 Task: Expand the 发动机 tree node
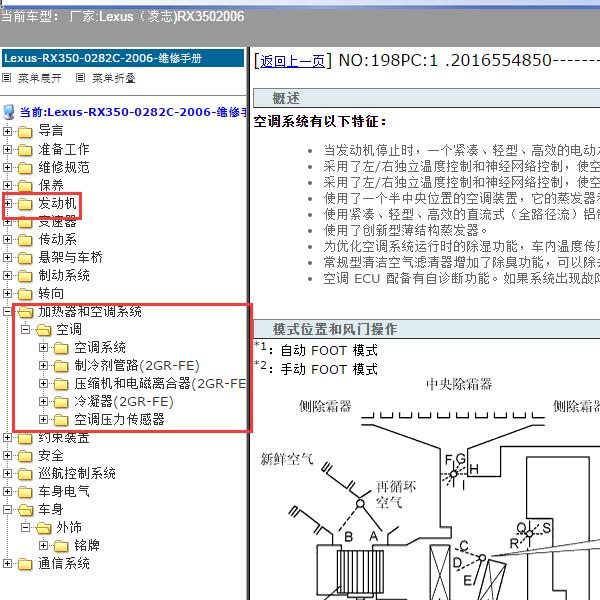[x=7, y=203]
